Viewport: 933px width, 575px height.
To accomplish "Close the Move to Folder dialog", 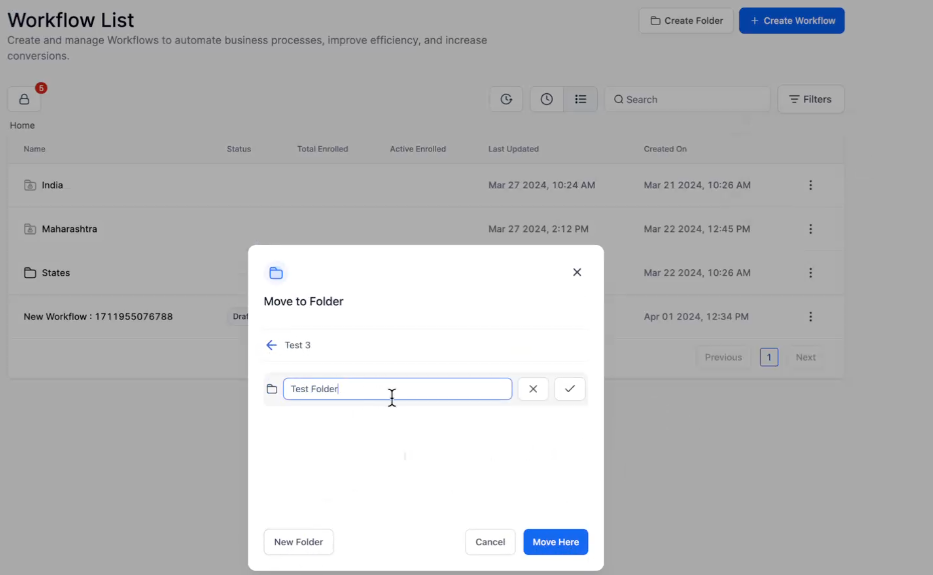I will click(x=577, y=272).
